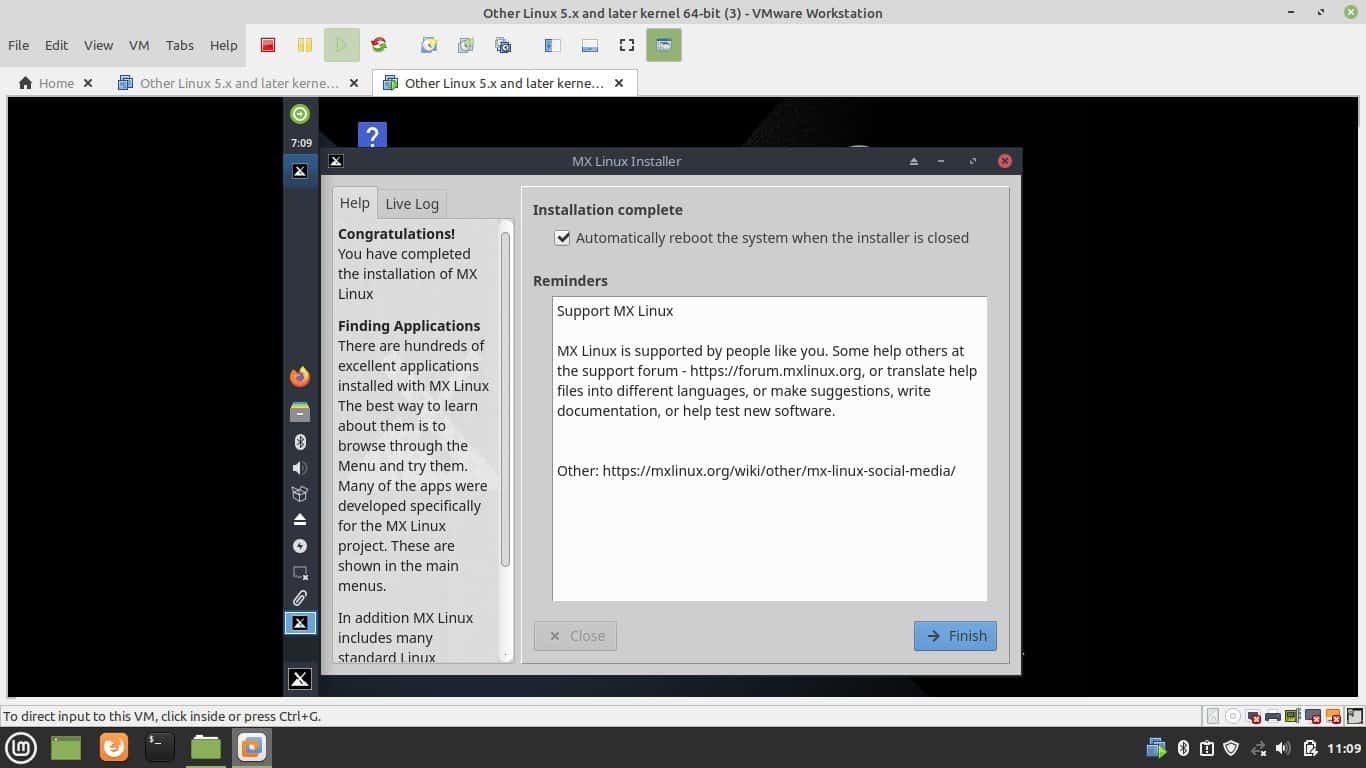Open the Edit menu
1366x768 pixels.
pyautogui.click(x=57, y=45)
